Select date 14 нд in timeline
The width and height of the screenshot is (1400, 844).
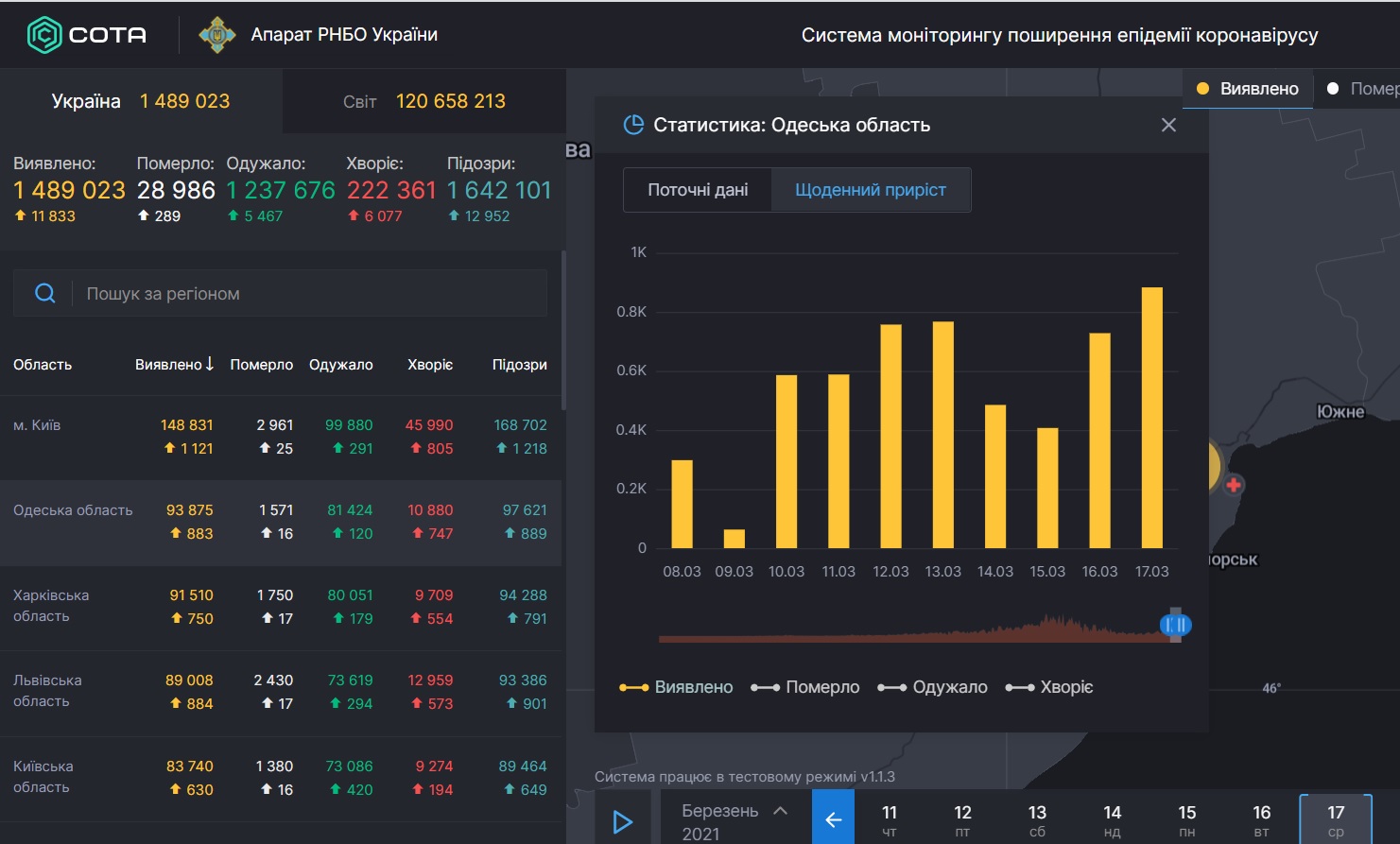(x=1112, y=819)
